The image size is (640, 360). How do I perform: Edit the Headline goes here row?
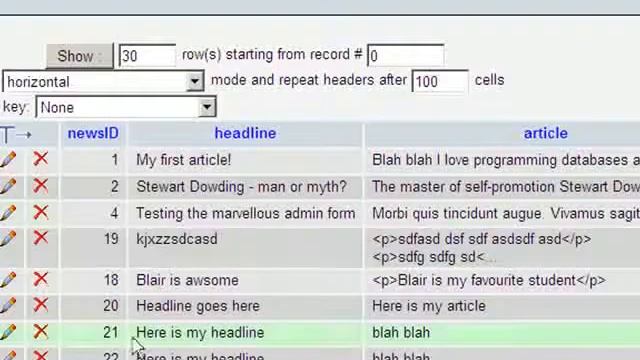click(8, 306)
